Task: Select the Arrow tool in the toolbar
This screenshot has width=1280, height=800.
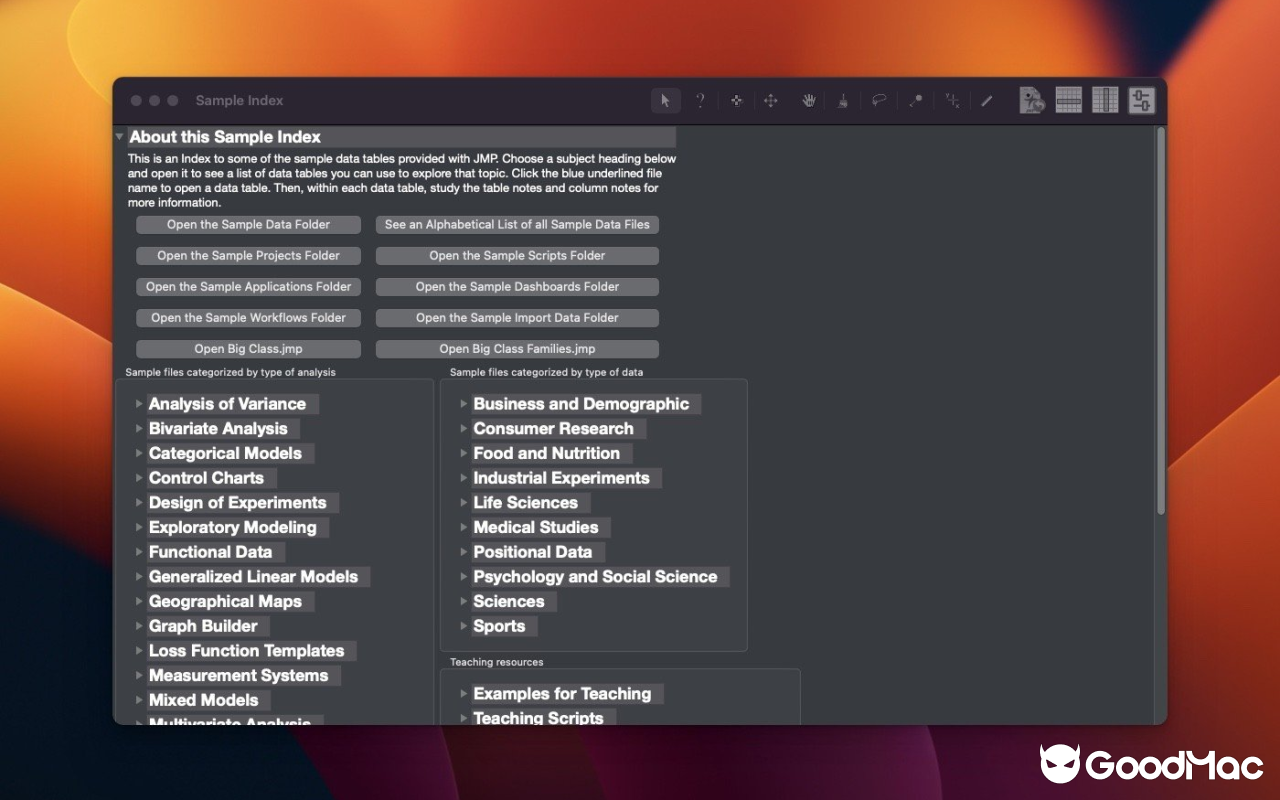Action: [x=664, y=100]
